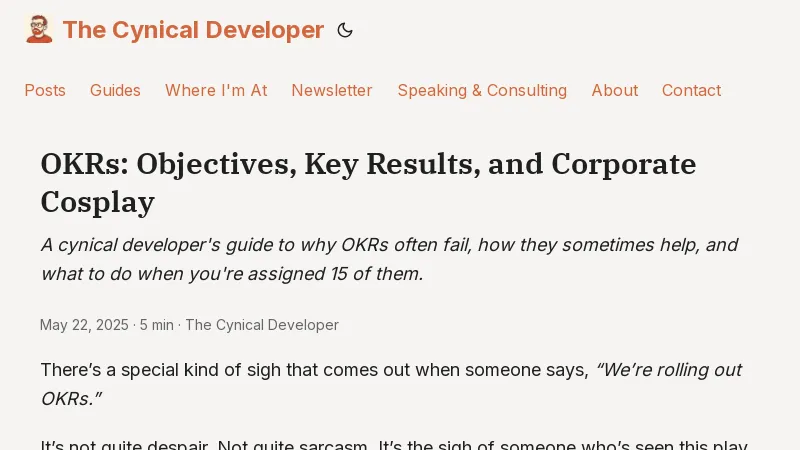Viewport: 800px width, 450px height.
Task: Click the '5 min' reading time
Action: tap(156, 325)
